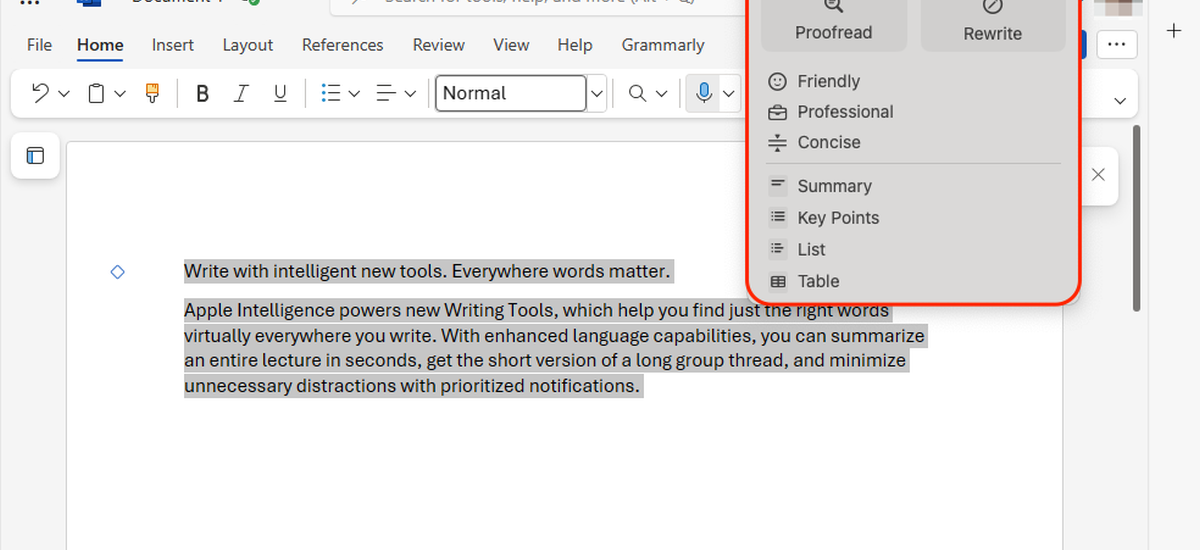1200x550 pixels.
Task: Open the undo history dropdown arrow
Action: click(x=64, y=93)
